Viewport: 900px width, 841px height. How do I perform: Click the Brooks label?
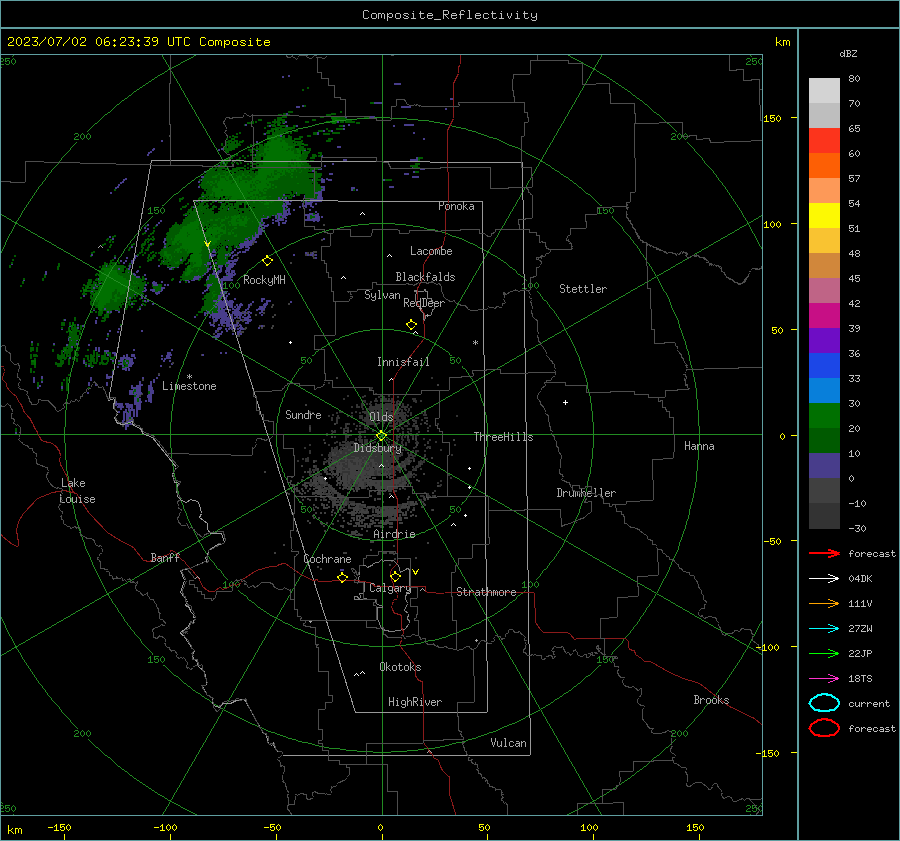click(x=711, y=700)
